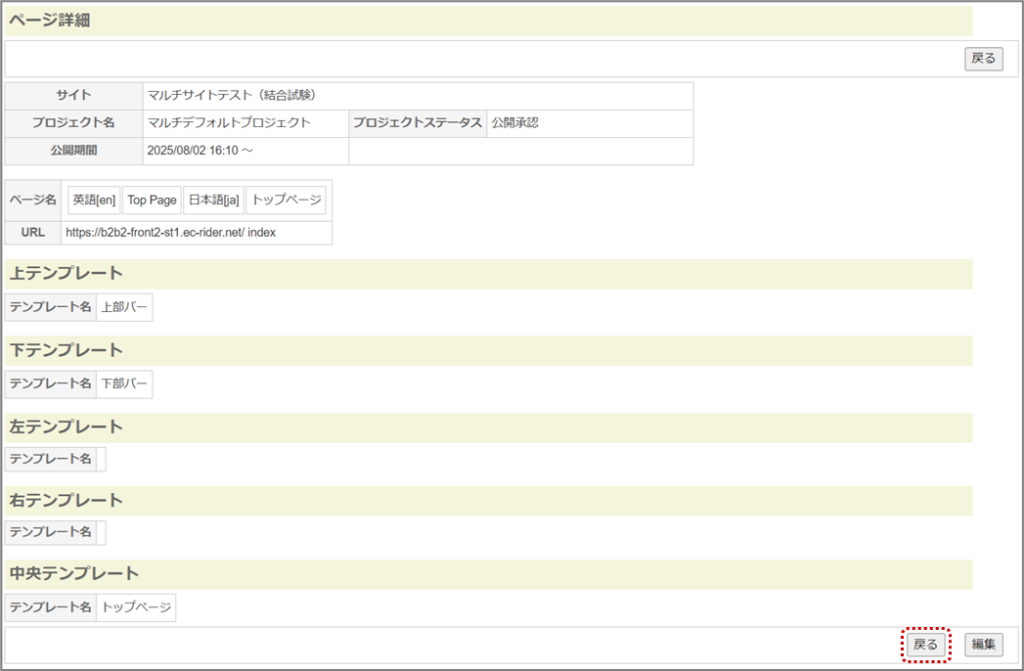
Task: Click the ページ詳細 heading
Action: pos(50,20)
